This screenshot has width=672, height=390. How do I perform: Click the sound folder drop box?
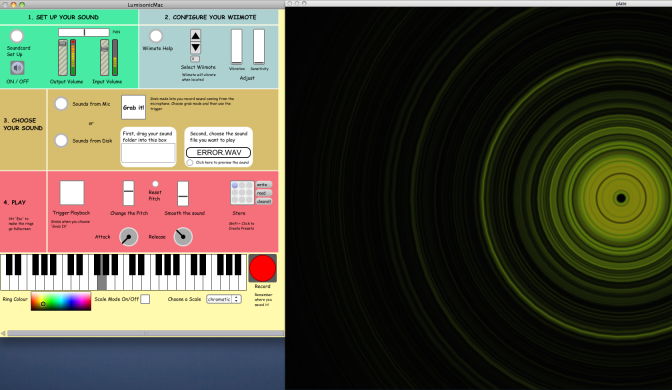coord(148,153)
